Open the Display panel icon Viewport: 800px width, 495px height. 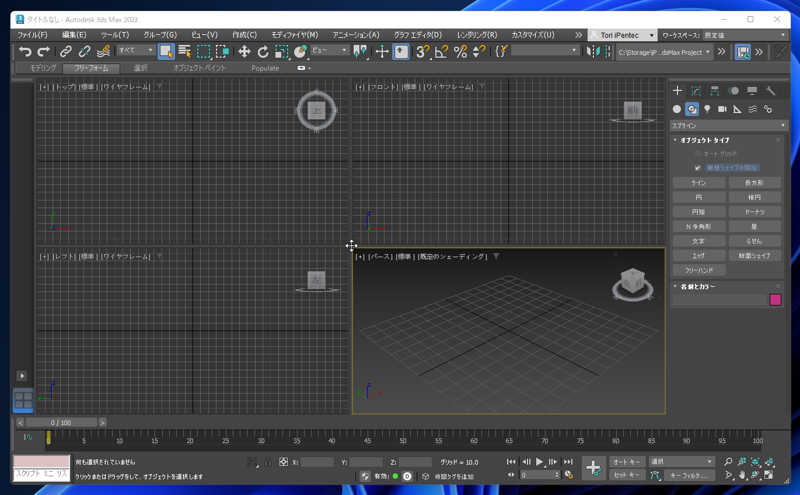coord(752,91)
